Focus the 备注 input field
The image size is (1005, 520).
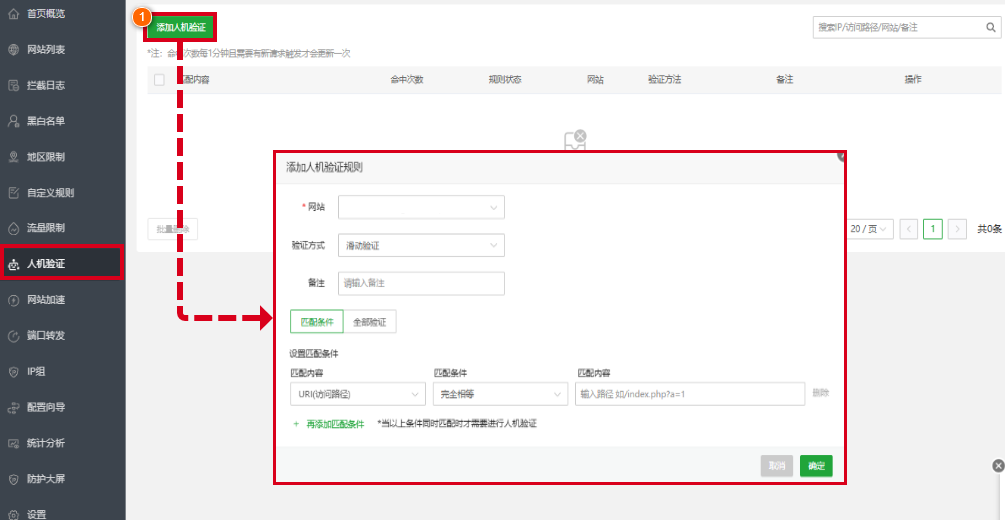click(421, 283)
